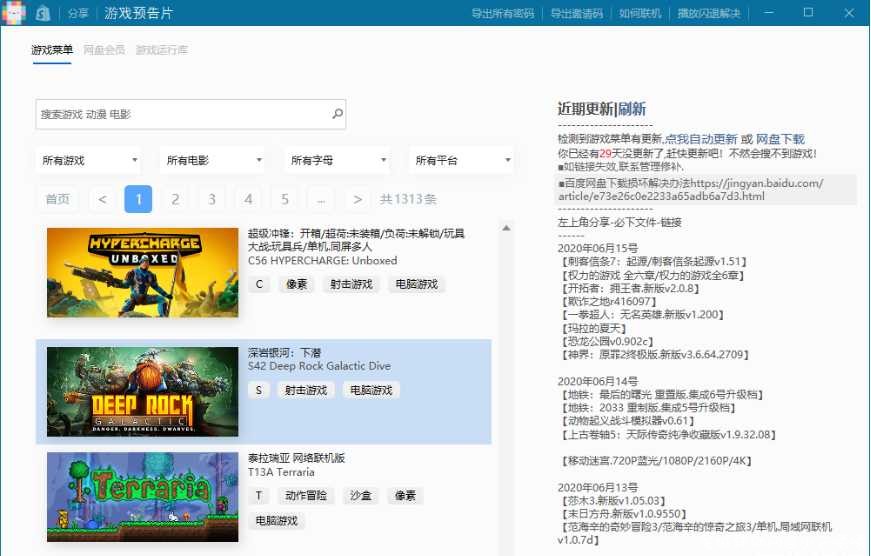This screenshot has height=556, width=871.
Task: Go to 首页 first page
Action: (x=58, y=199)
